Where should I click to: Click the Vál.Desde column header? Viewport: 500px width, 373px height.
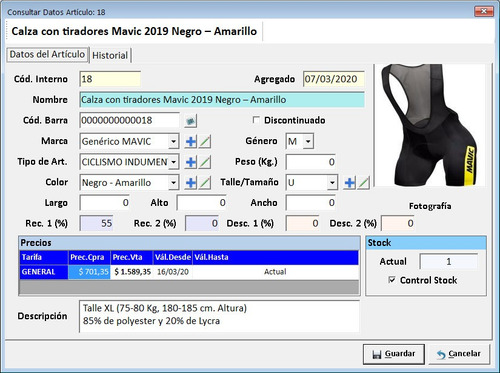pyautogui.click(x=173, y=257)
